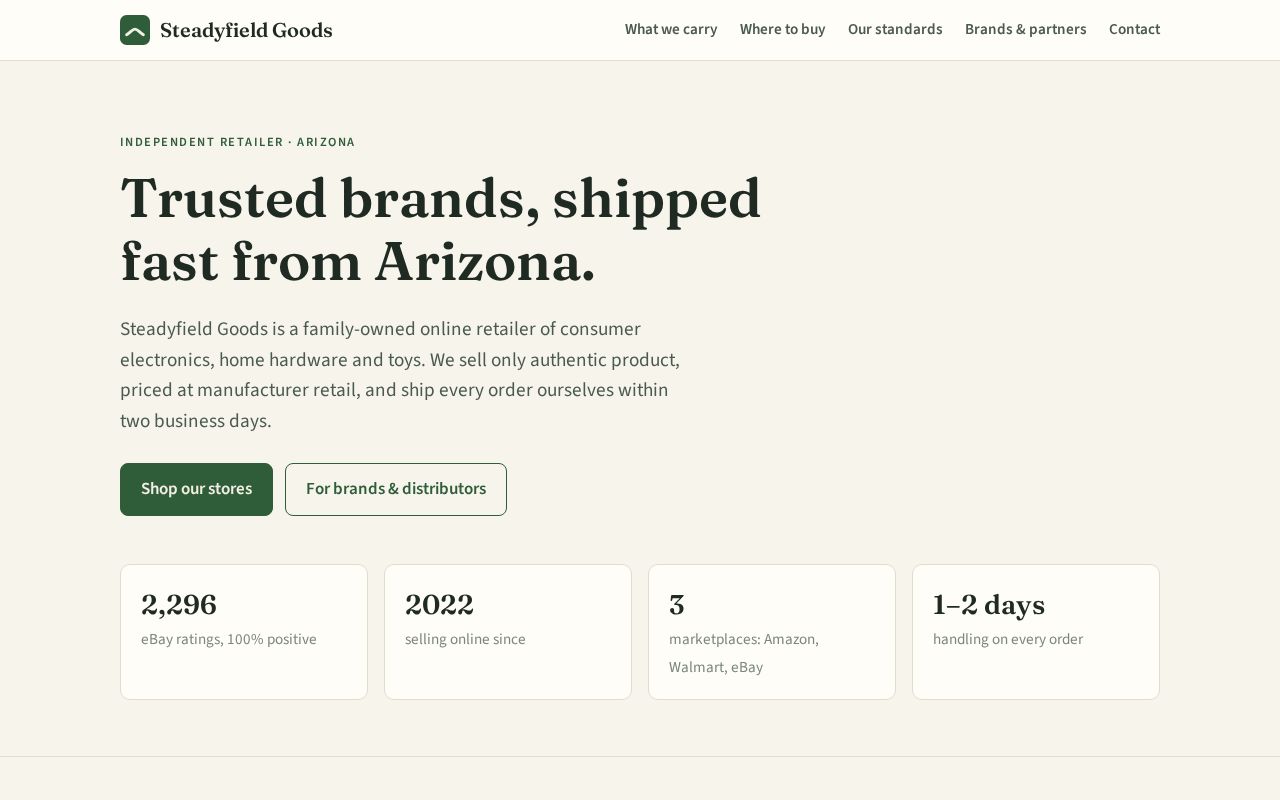This screenshot has width=1280, height=800.
Task: Click the green Steadyfield logo icon
Action: (x=135, y=30)
